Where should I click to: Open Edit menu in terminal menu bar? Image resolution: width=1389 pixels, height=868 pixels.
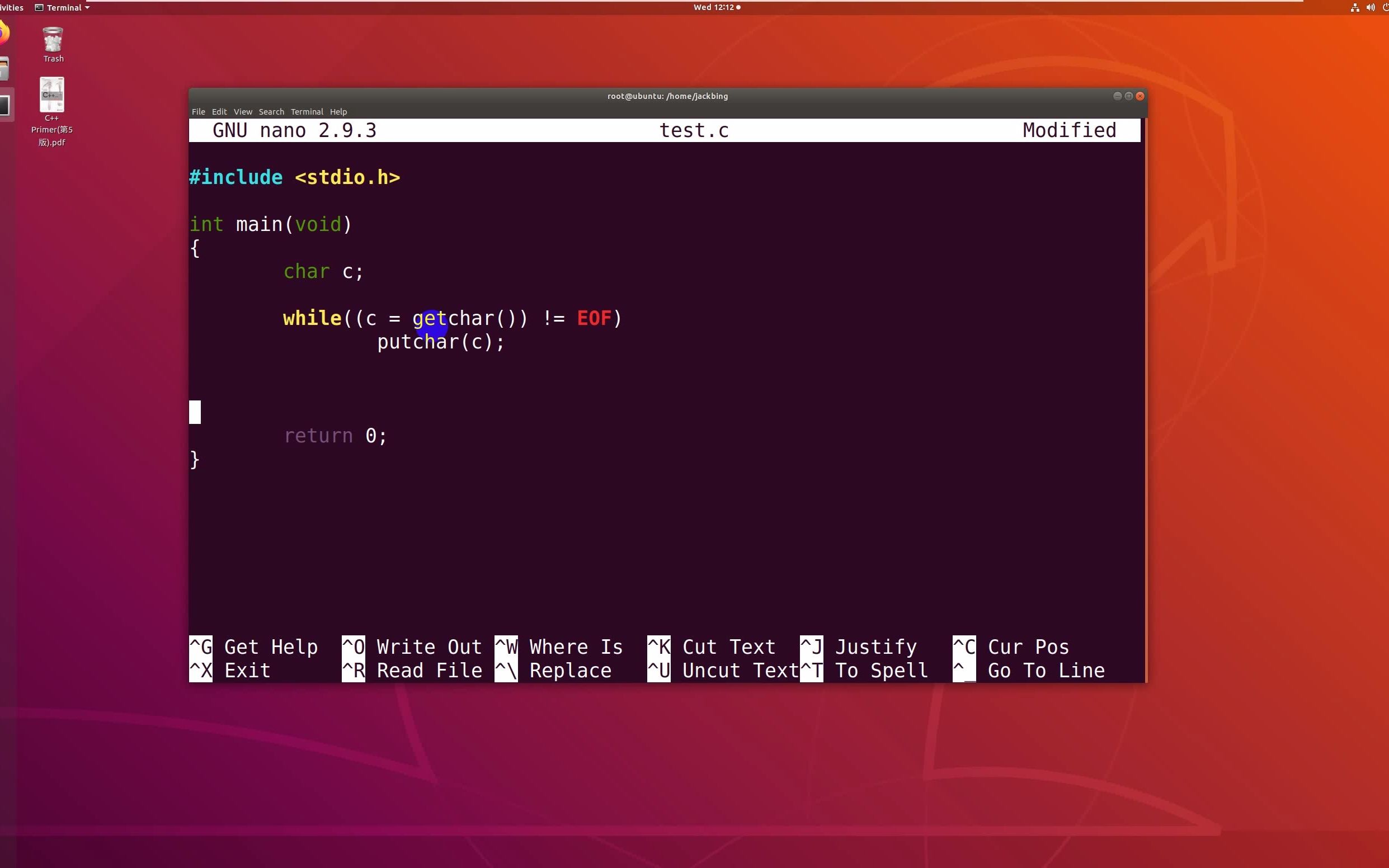tap(218, 111)
